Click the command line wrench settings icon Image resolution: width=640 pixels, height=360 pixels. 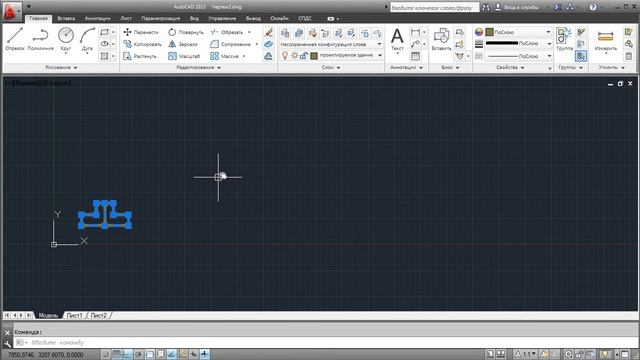pyautogui.click(x=7, y=344)
